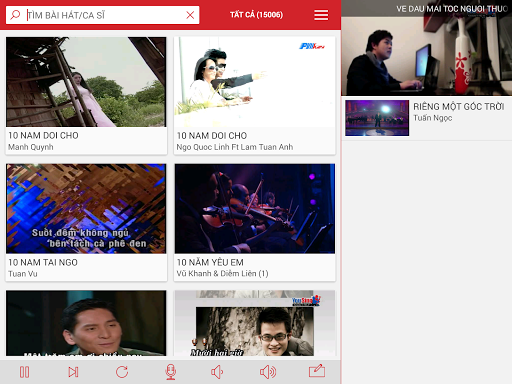Lower the volume with speaker icon
This screenshot has height=384, width=512.
[x=217, y=372]
